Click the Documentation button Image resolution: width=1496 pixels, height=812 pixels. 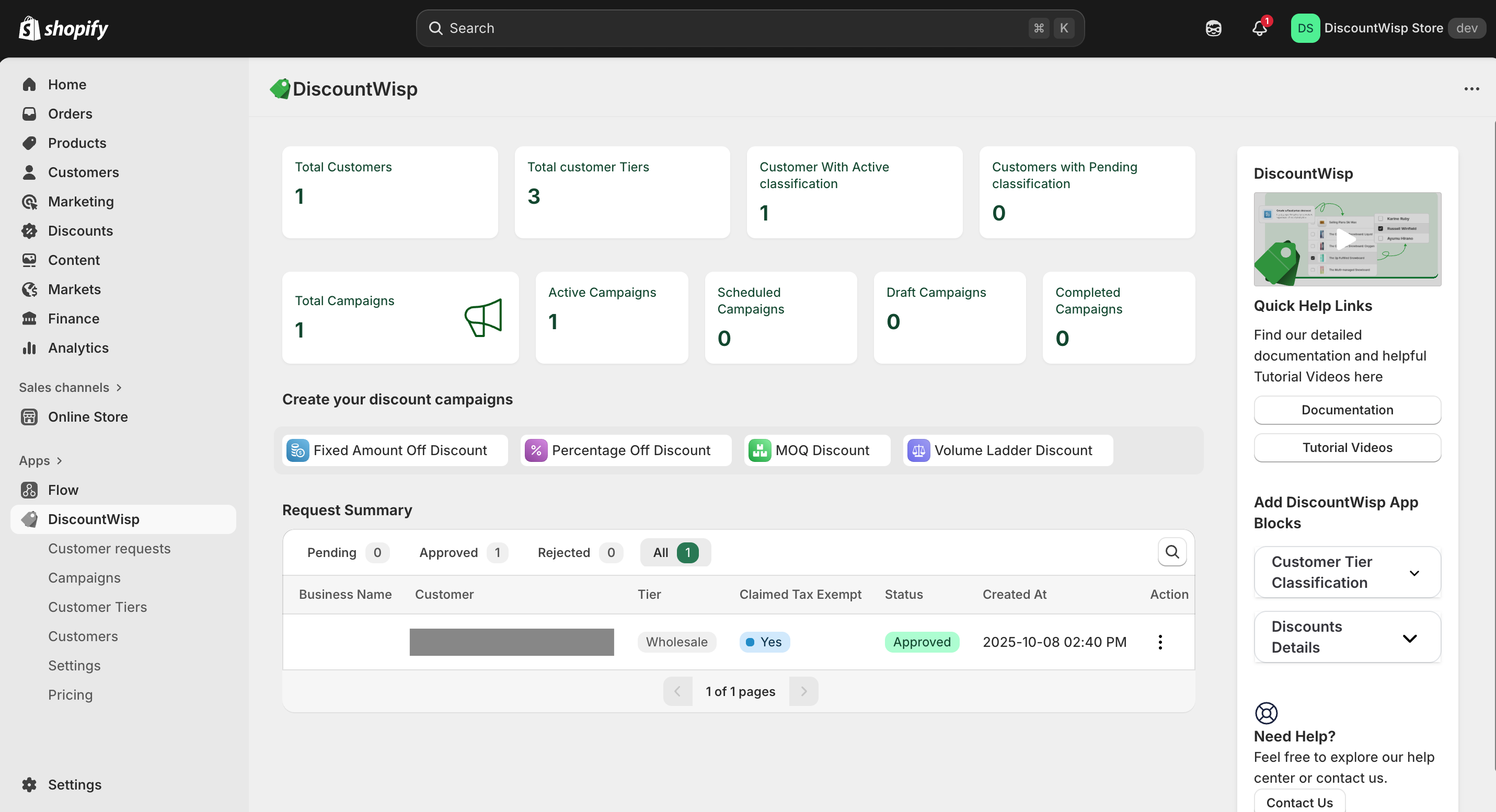[1347, 410]
